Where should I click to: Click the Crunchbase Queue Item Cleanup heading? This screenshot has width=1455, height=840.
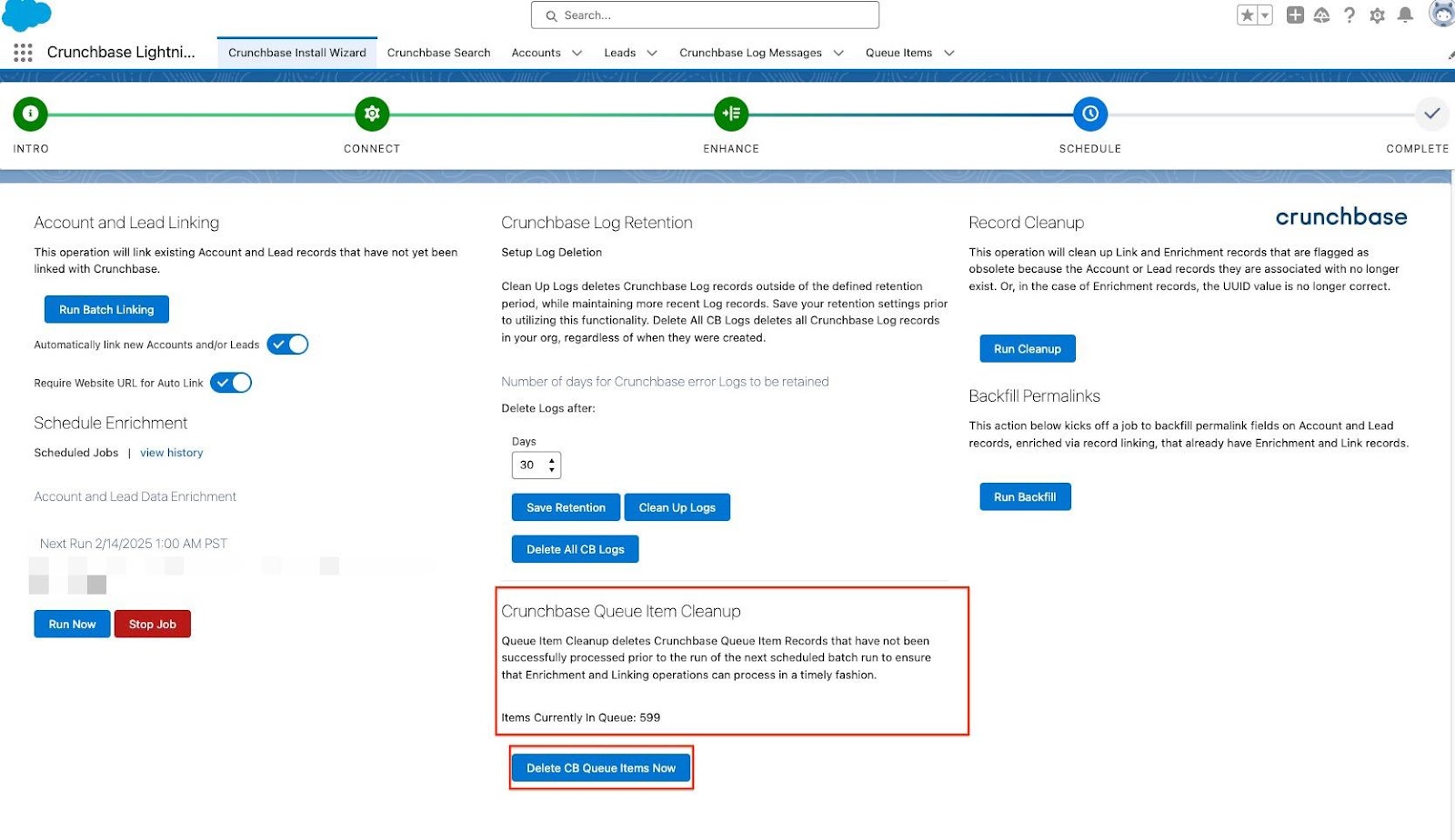tap(620, 611)
